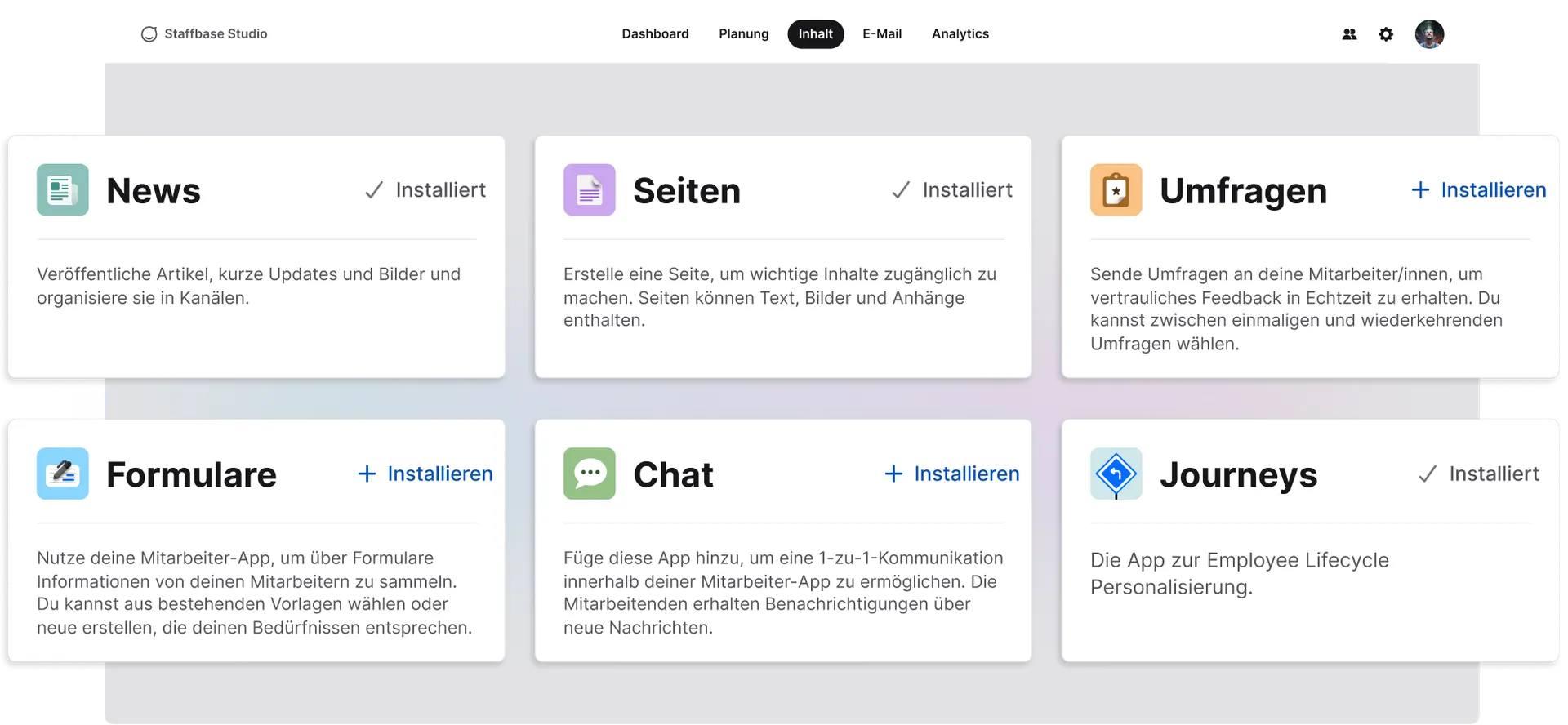Image resolution: width=1568 pixels, height=725 pixels.
Task: Select the Journeys signpost icon
Action: point(1116,474)
